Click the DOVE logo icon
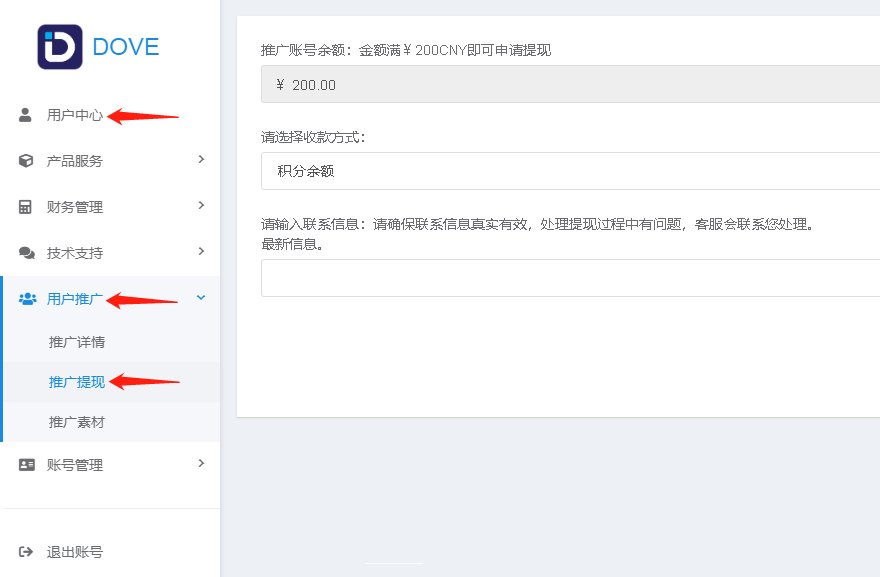This screenshot has height=577, width=880. [60, 47]
